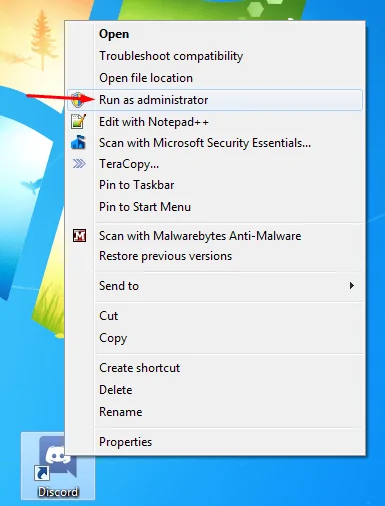Screen dimensions: 385x506
Task: Select Edit with Notepad++
Action: tap(215, 122)
